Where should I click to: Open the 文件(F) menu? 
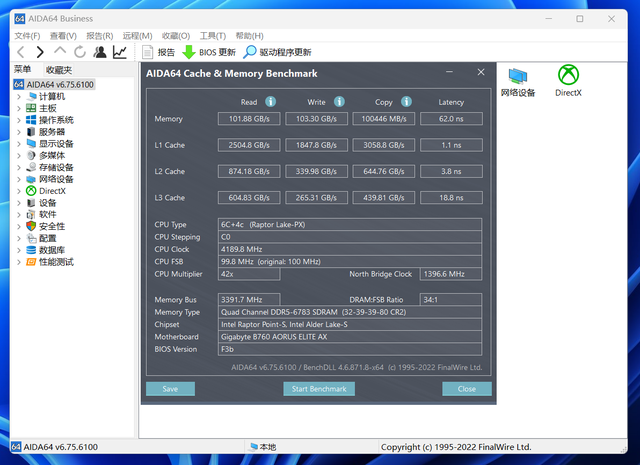click(x=27, y=36)
